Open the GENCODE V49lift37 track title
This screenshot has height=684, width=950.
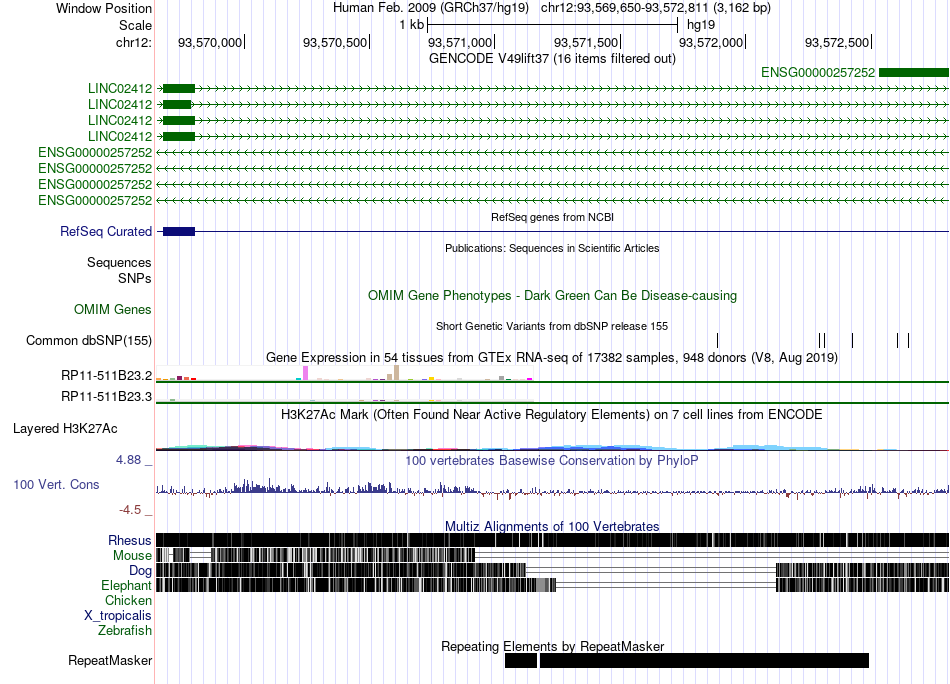552,59
